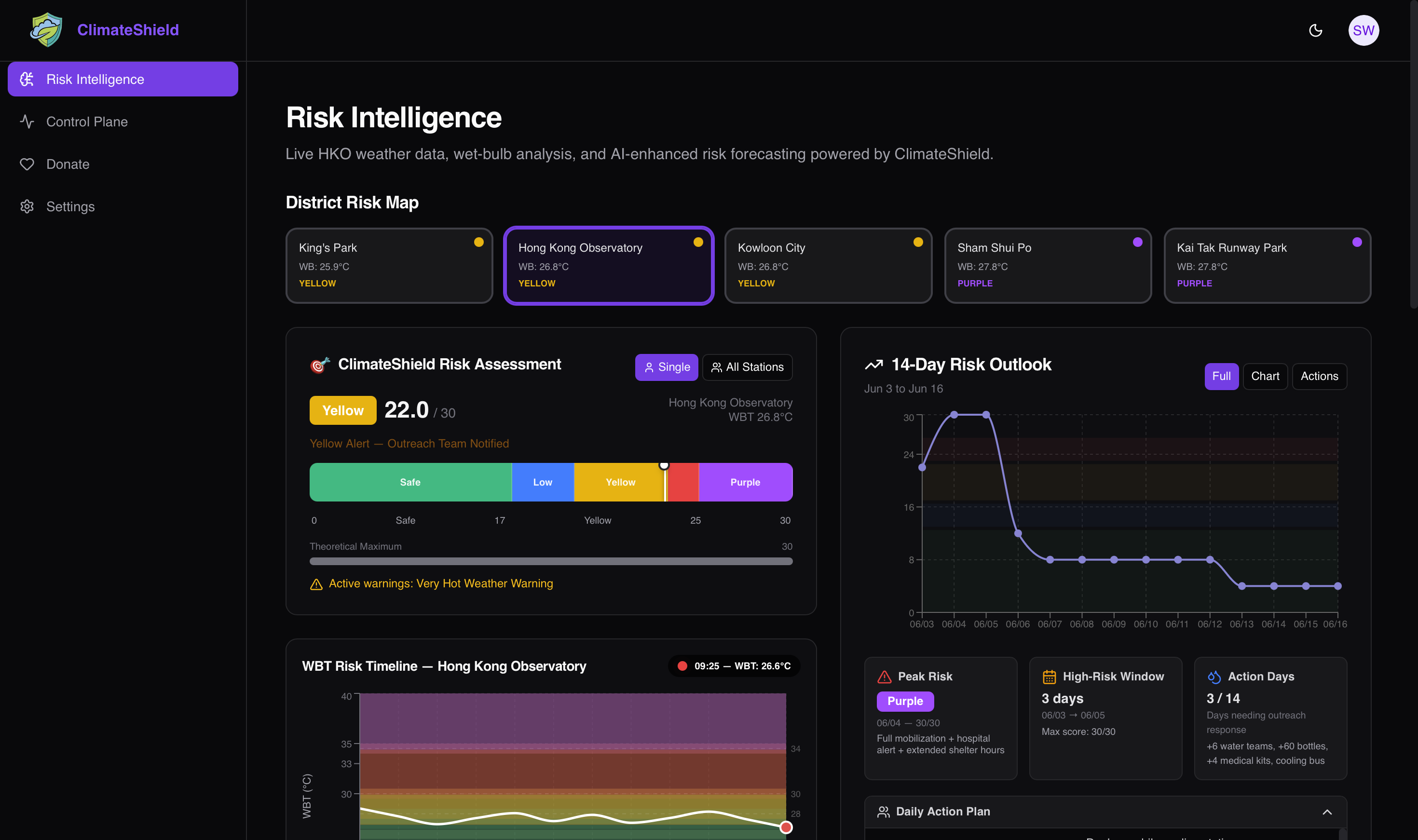This screenshot has height=840, width=1418.
Task: Switch outlook to Actions tab
Action: tap(1319, 377)
